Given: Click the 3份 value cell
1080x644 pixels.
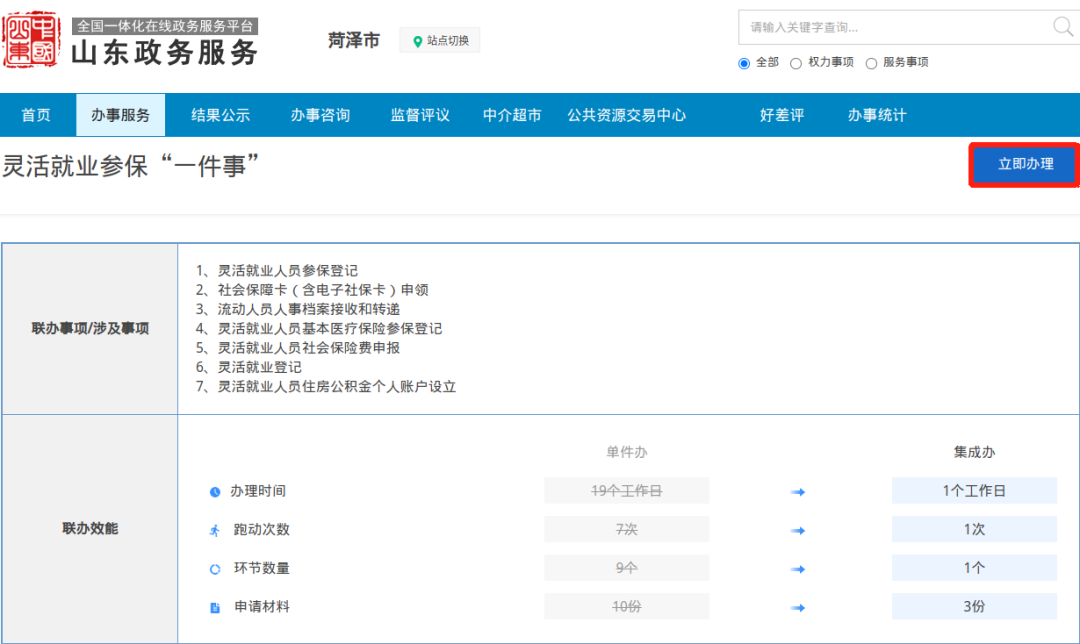Looking at the screenshot, I should (x=974, y=606).
